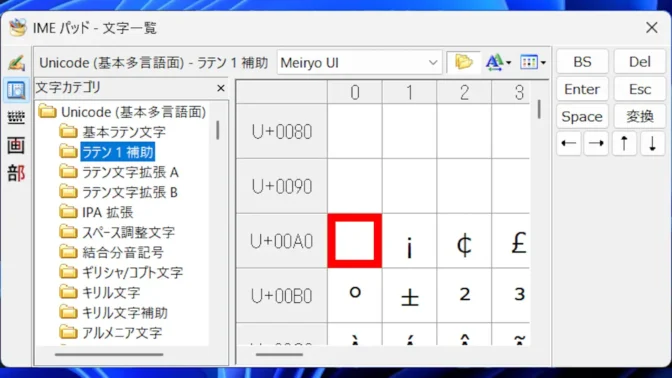Click the U+00A0 row header
672x378 pixels.
coord(282,241)
